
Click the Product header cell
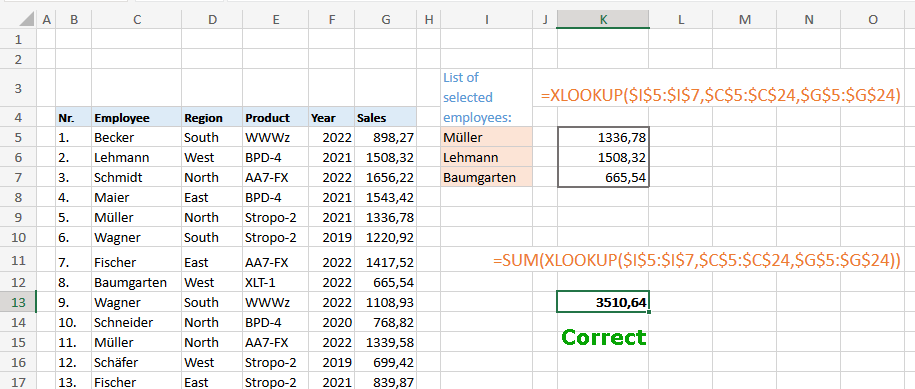click(x=275, y=118)
